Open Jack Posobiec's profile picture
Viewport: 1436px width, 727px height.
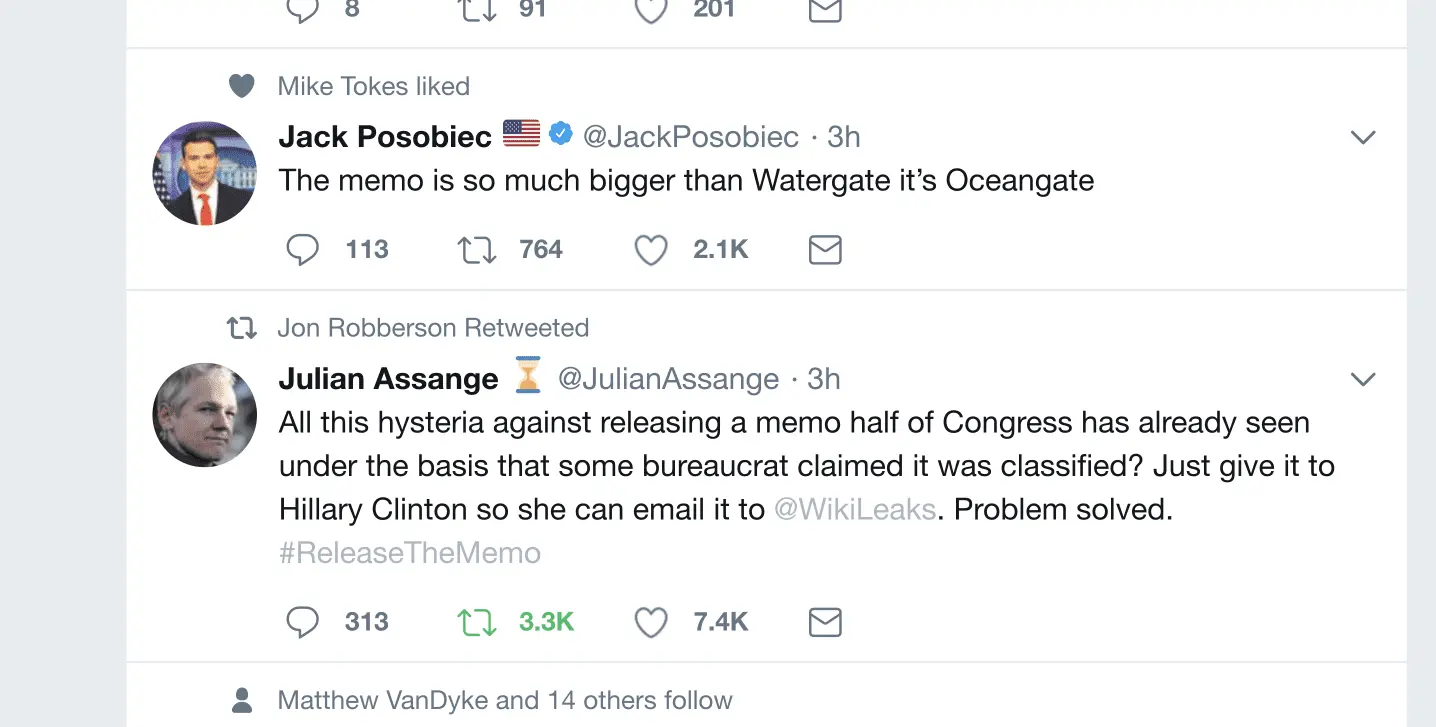click(x=204, y=173)
